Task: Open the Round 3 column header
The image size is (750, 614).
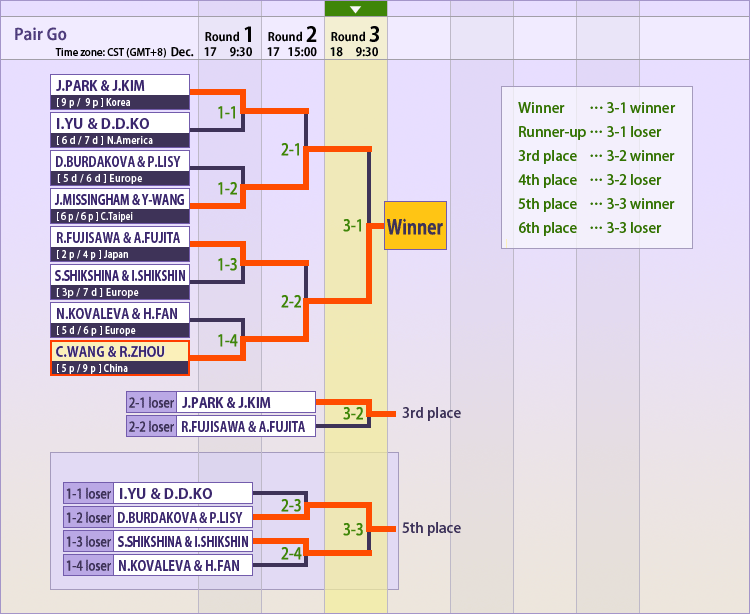Action: [x=355, y=37]
